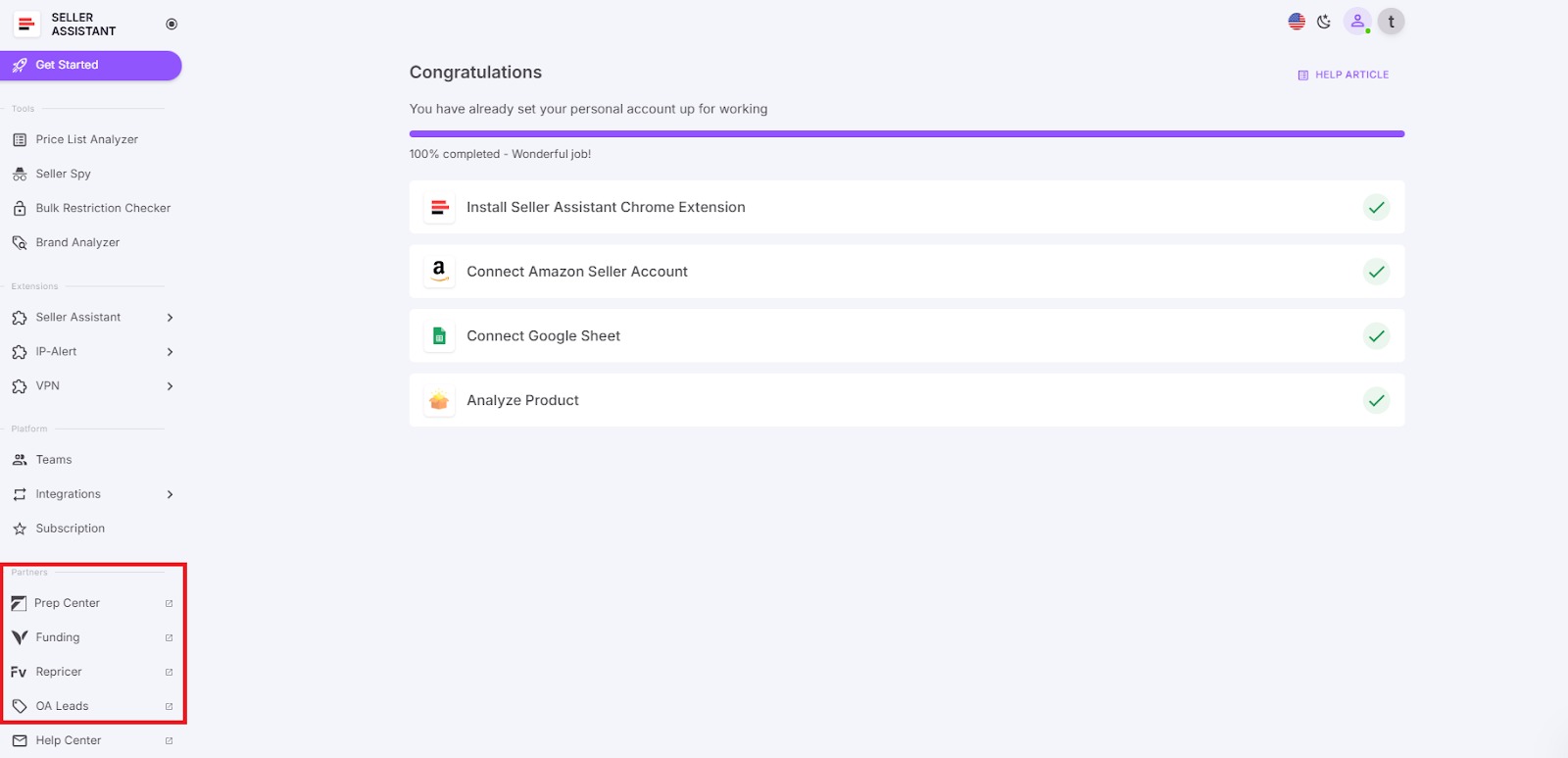Open the Teams platform menu item
Screen dimensions: 1568x758
(53, 459)
